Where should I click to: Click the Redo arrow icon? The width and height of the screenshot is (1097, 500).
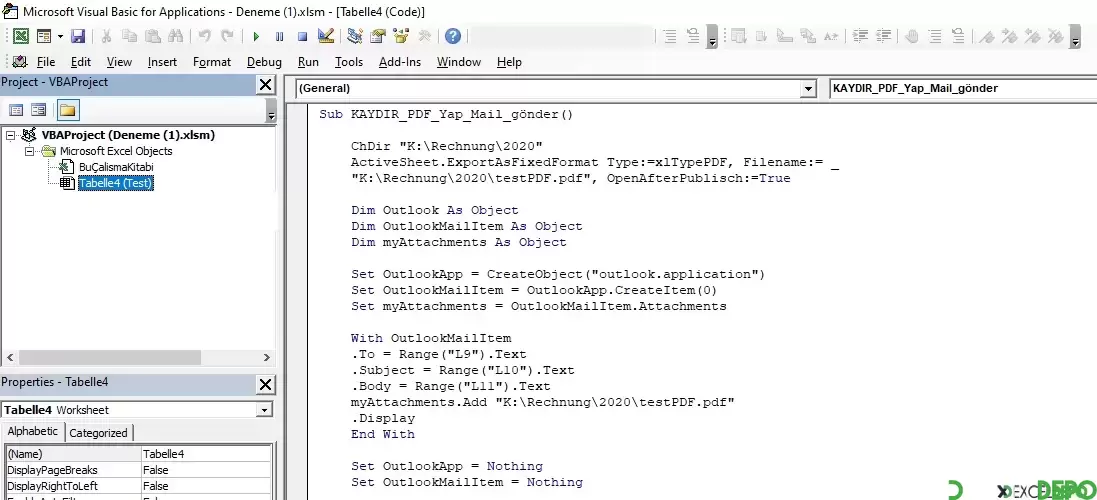pyautogui.click(x=227, y=36)
